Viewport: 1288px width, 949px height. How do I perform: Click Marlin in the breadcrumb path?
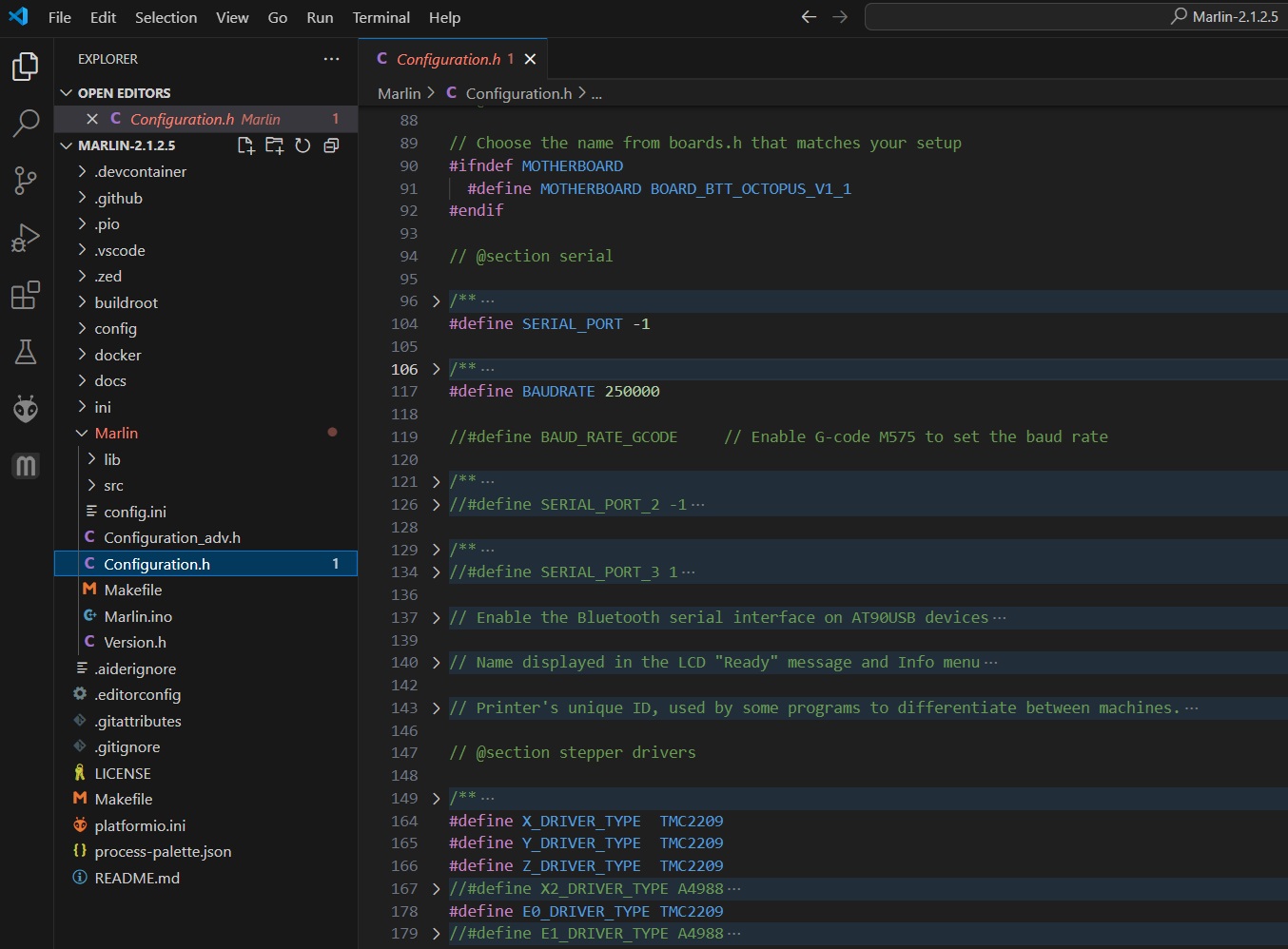pos(399,93)
